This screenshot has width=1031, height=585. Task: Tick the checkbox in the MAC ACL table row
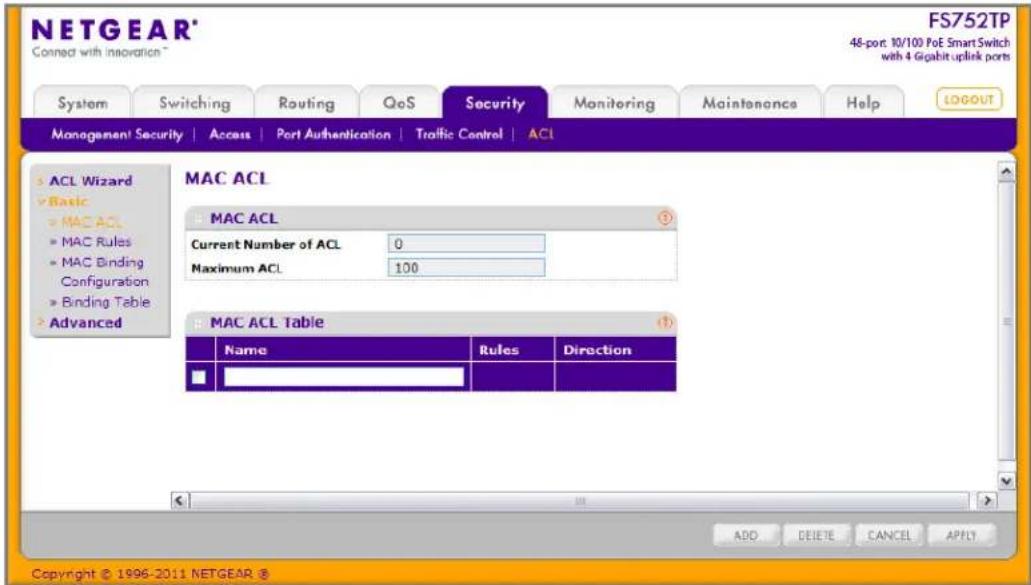tap(199, 377)
